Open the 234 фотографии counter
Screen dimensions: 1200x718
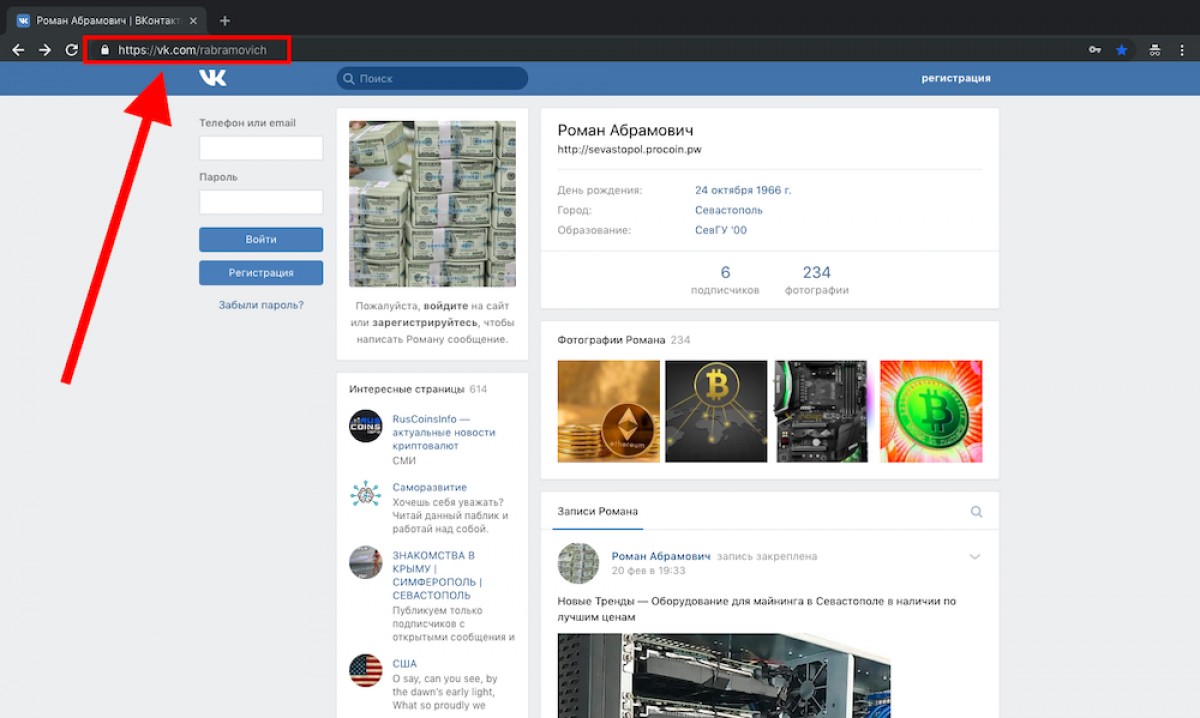[816, 280]
